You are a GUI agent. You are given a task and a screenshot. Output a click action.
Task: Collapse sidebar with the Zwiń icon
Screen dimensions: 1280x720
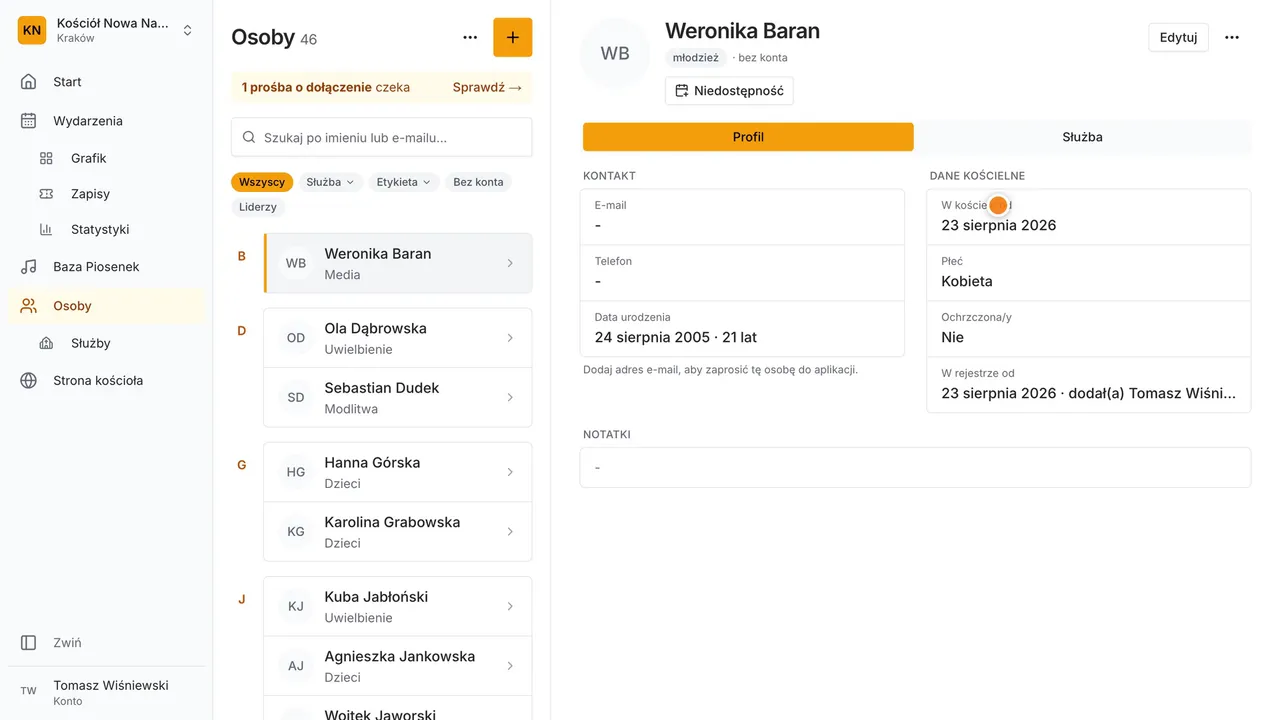(x=29, y=643)
